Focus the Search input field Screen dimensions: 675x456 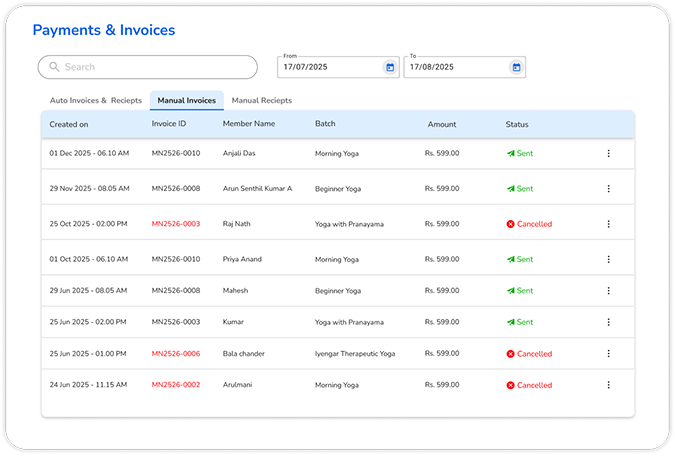(x=148, y=67)
